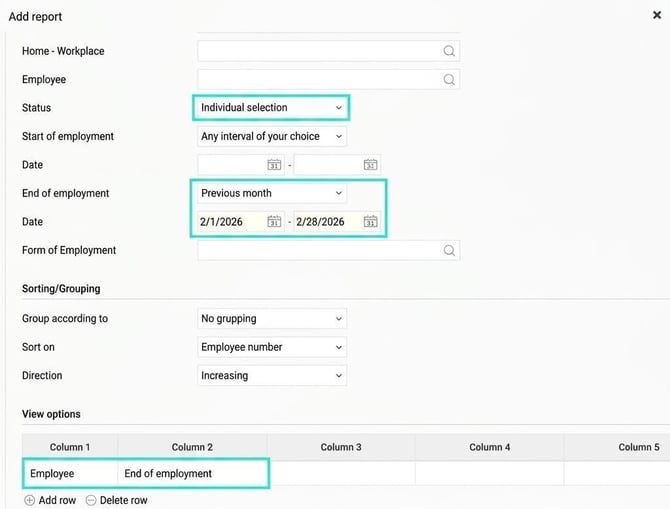Click search icon in Form of Employment field
This screenshot has height=509, width=670.
click(449, 250)
